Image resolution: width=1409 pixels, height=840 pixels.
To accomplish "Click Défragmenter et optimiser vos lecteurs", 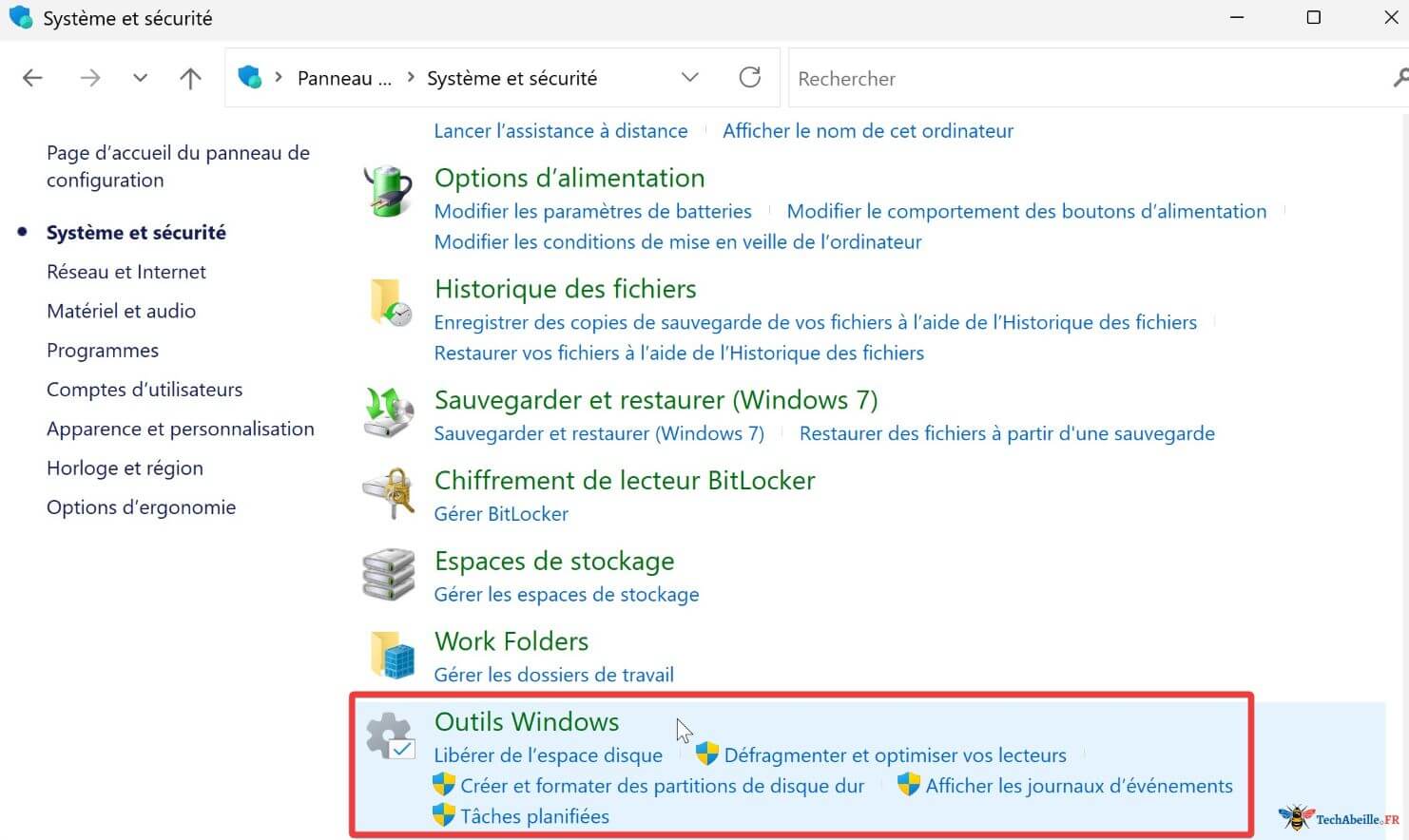I will click(895, 755).
